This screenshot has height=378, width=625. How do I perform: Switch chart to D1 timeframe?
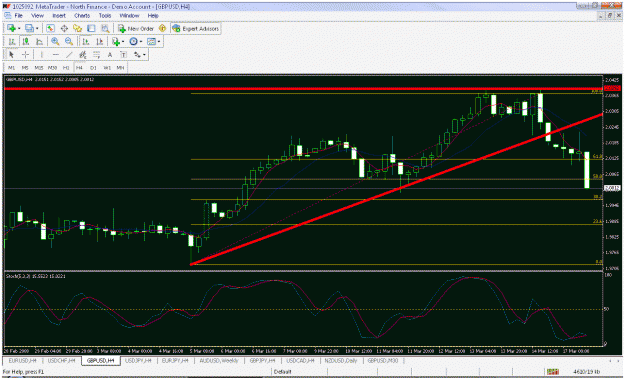(x=93, y=68)
